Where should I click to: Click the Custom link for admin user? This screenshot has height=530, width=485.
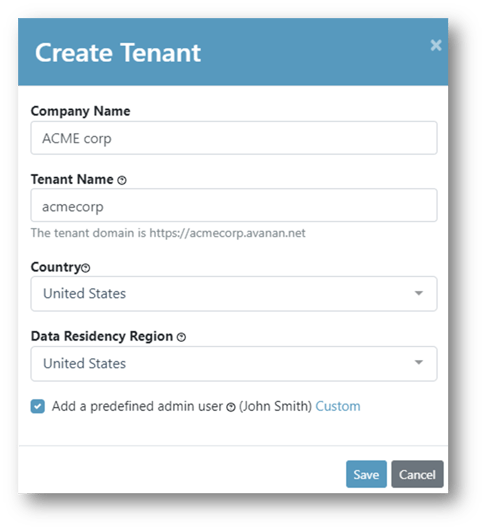pyautogui.click(x=338, y=406)
